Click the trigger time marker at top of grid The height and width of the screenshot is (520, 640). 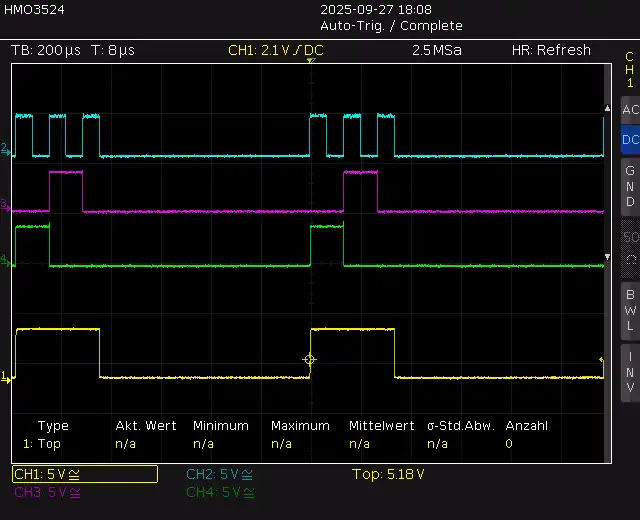coord(311,62)
